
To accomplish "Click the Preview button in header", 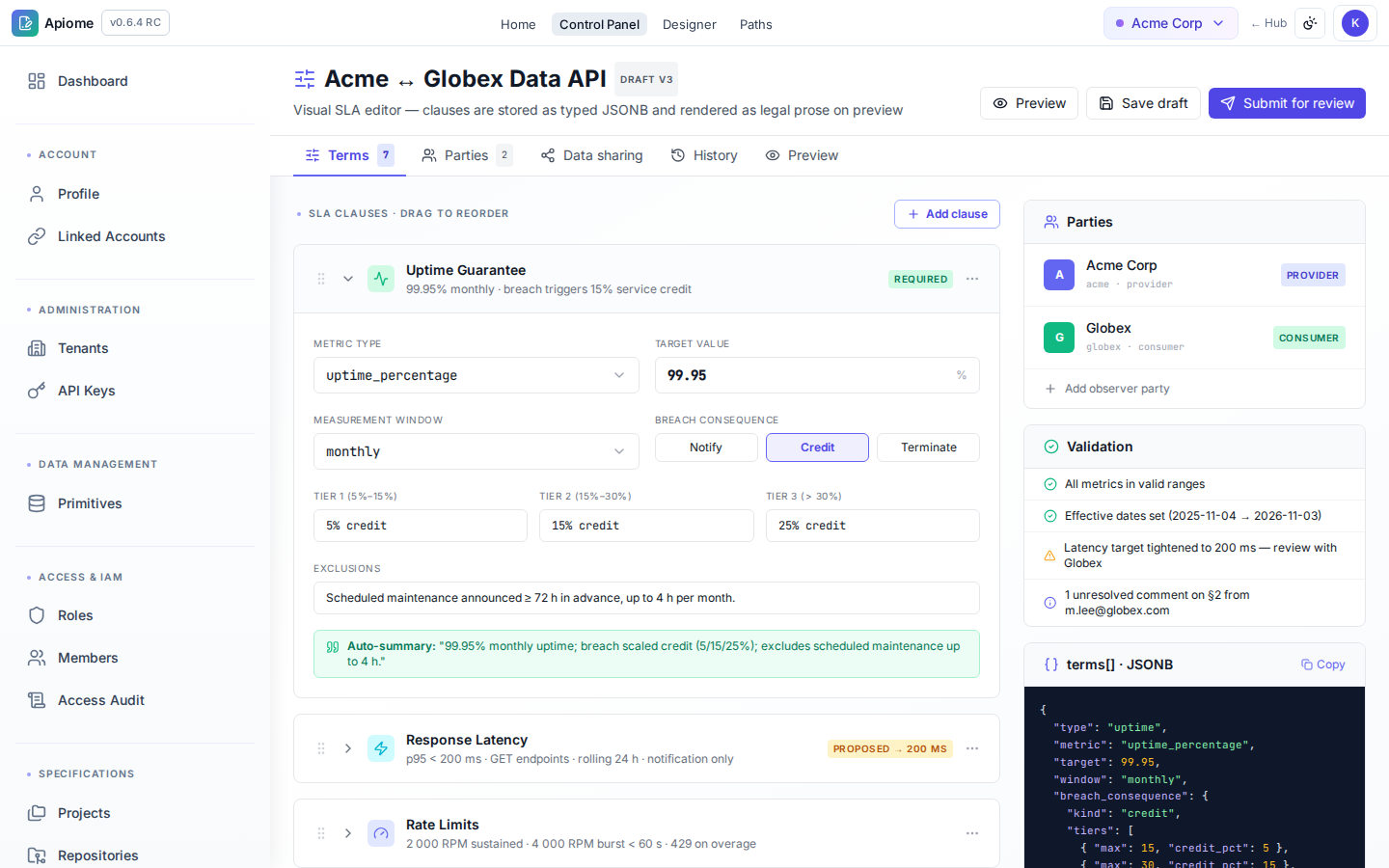I will click(1029, 103).
